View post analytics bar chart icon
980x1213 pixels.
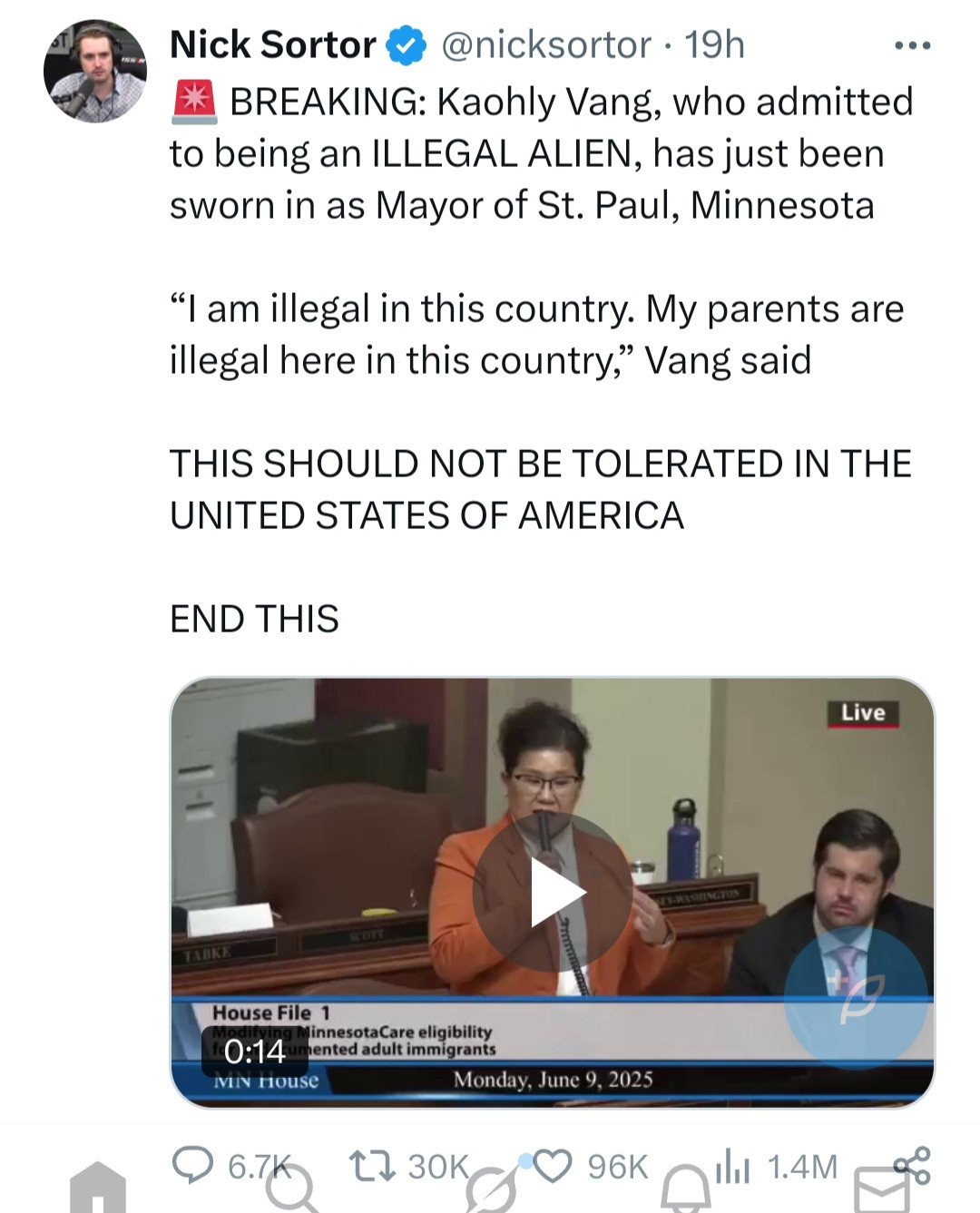pyautogui.click(x=732, y=1166)
